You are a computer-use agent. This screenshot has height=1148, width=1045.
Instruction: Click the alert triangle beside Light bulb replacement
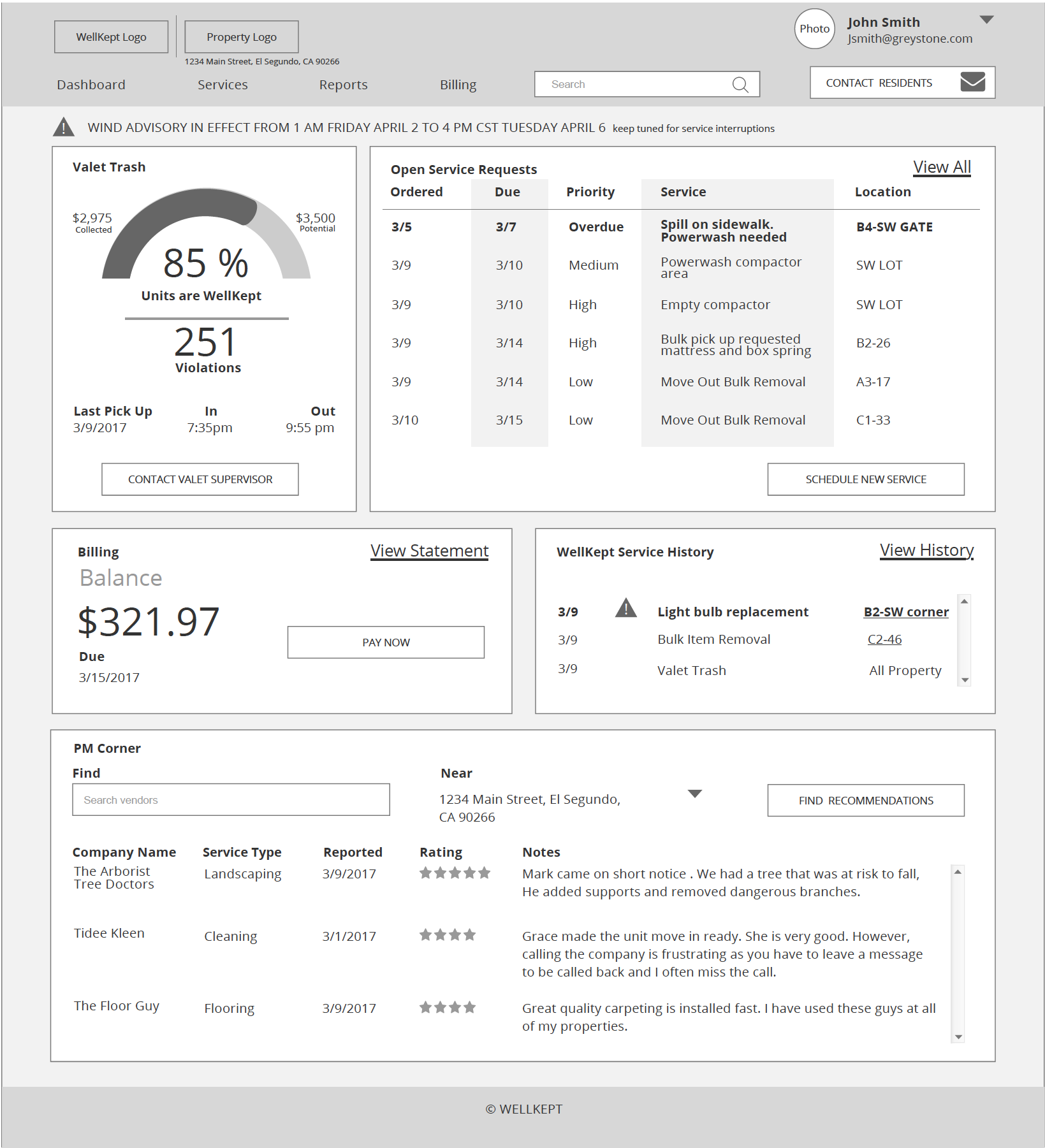(x=626, y=608)
